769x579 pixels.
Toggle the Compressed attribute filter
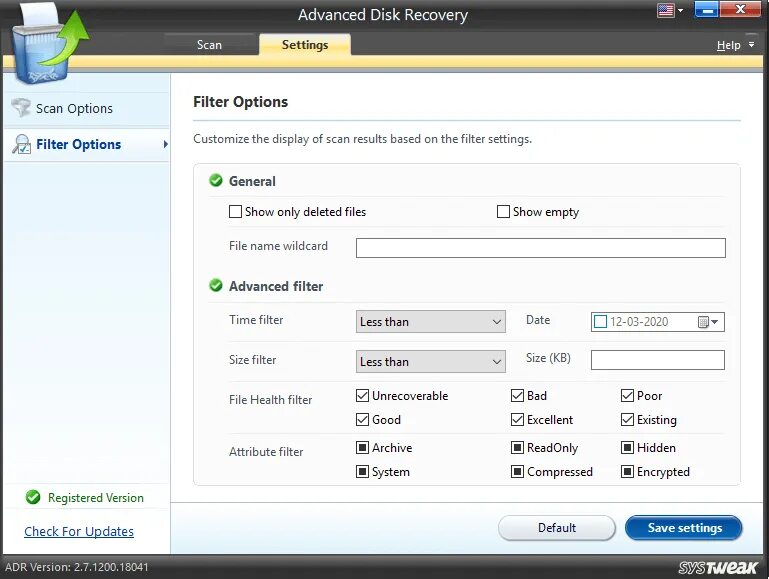pos(517,472)
